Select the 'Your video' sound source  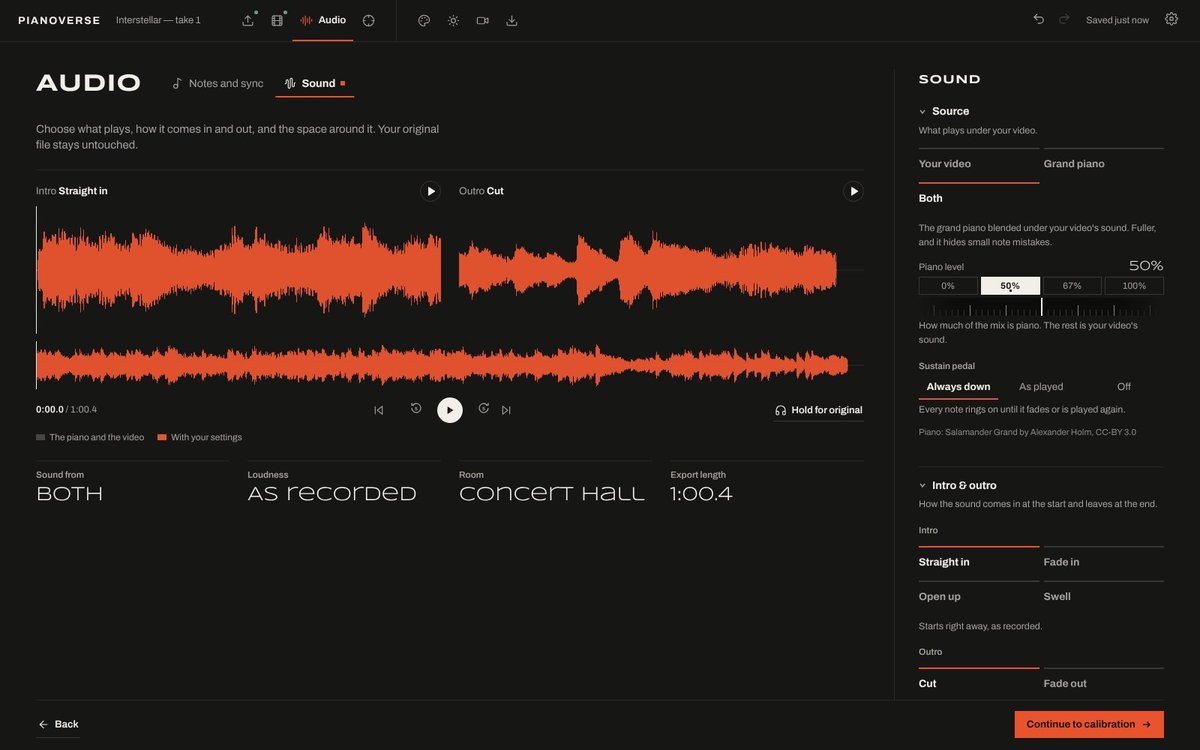[x=979, y=166]
